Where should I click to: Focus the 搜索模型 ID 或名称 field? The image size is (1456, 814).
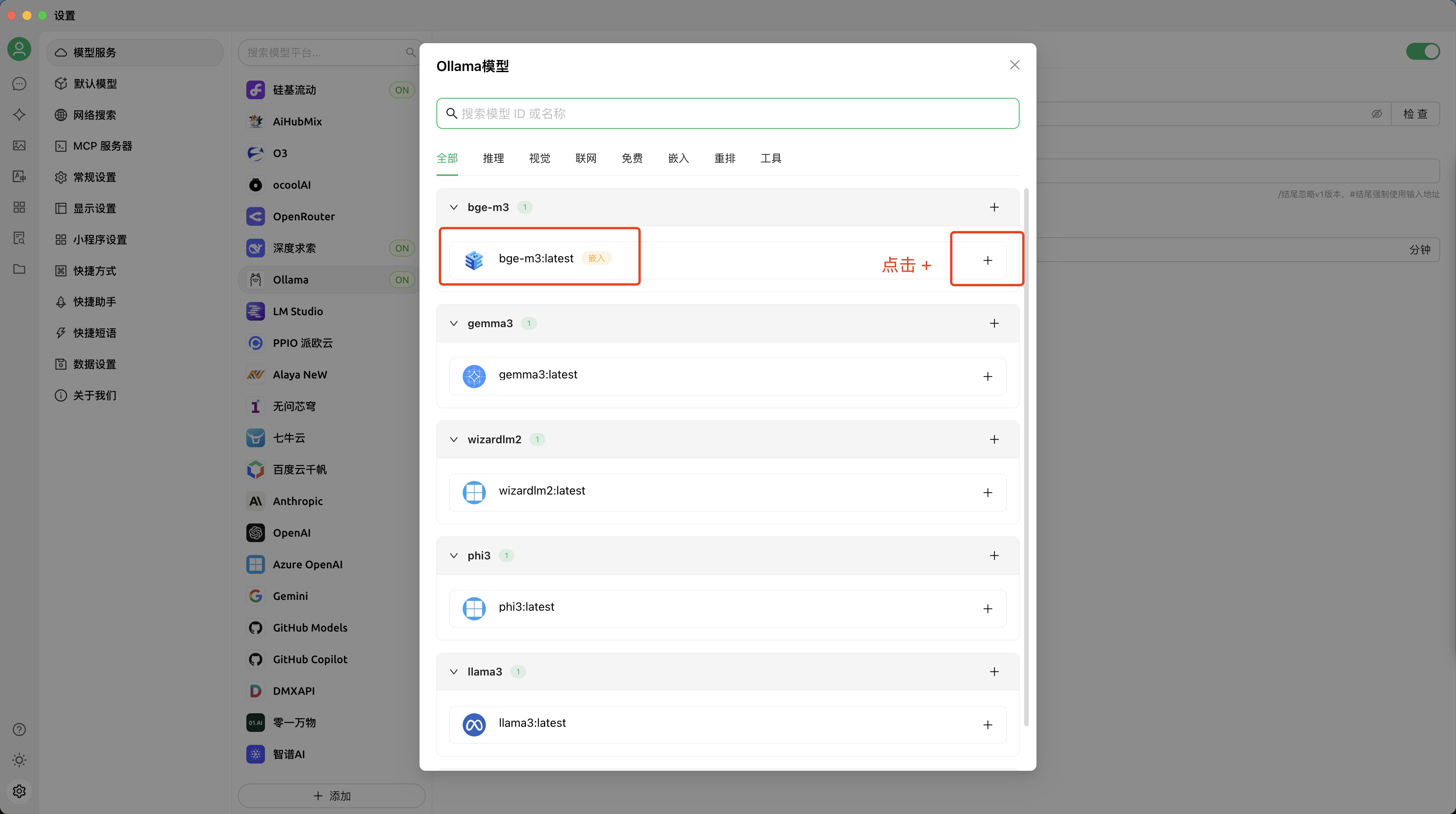coord(728,114)
